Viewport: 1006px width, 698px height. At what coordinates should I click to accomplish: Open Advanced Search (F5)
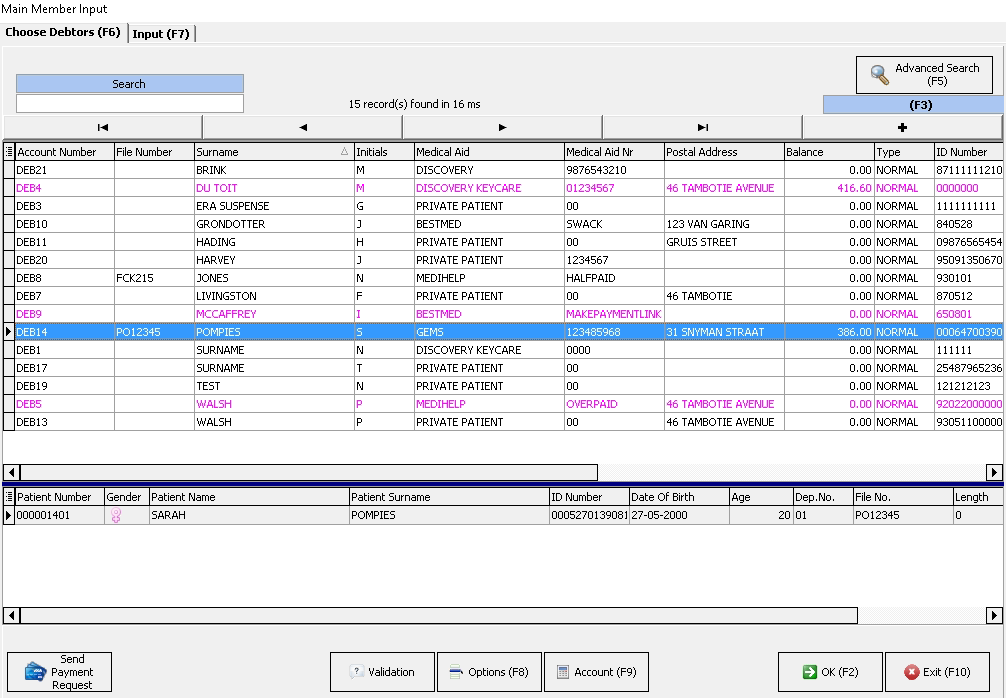[x=924, y=75]
